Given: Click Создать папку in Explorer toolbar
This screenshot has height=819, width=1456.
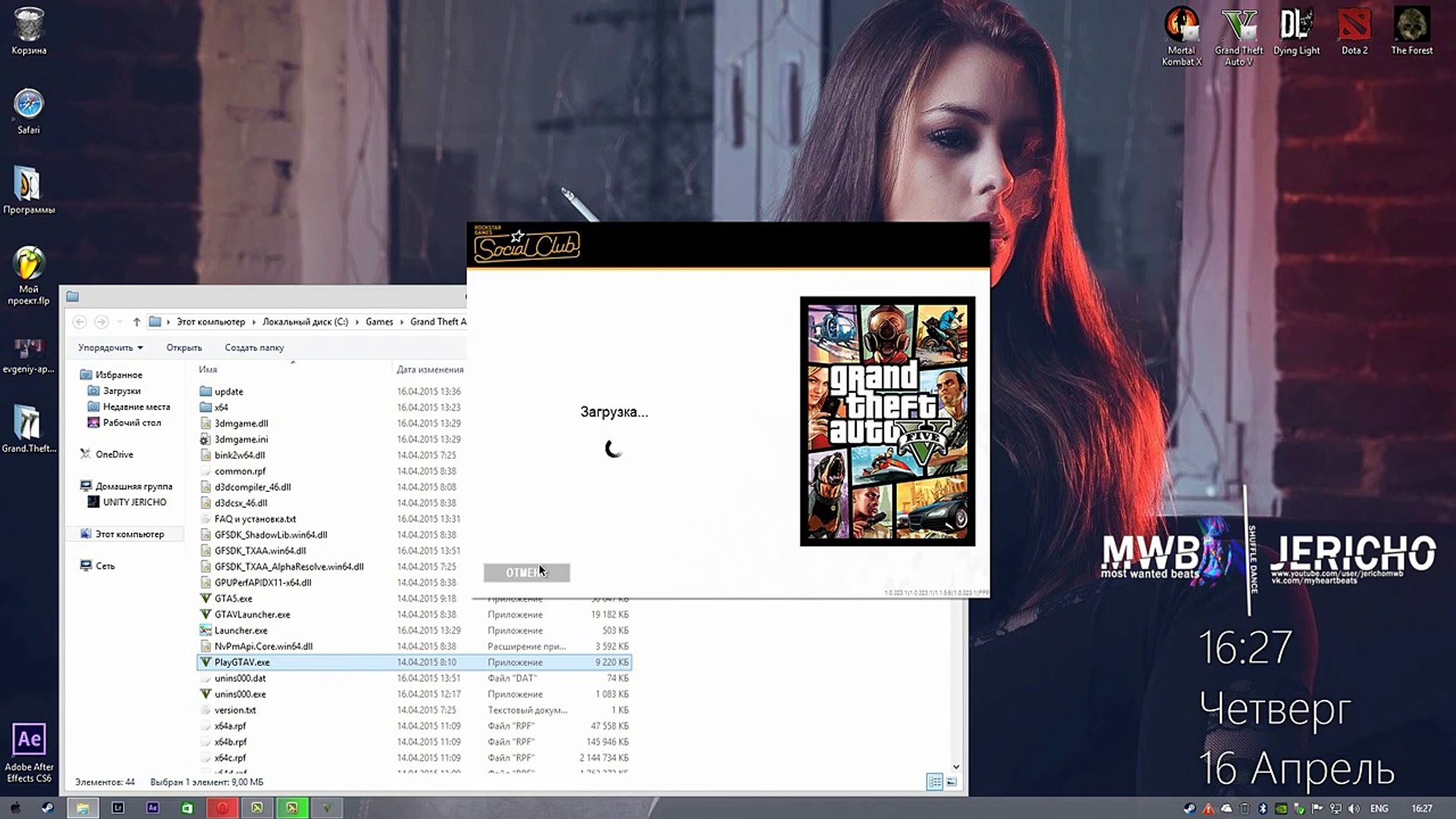Looking at the screenshot, I should [254, 347].
